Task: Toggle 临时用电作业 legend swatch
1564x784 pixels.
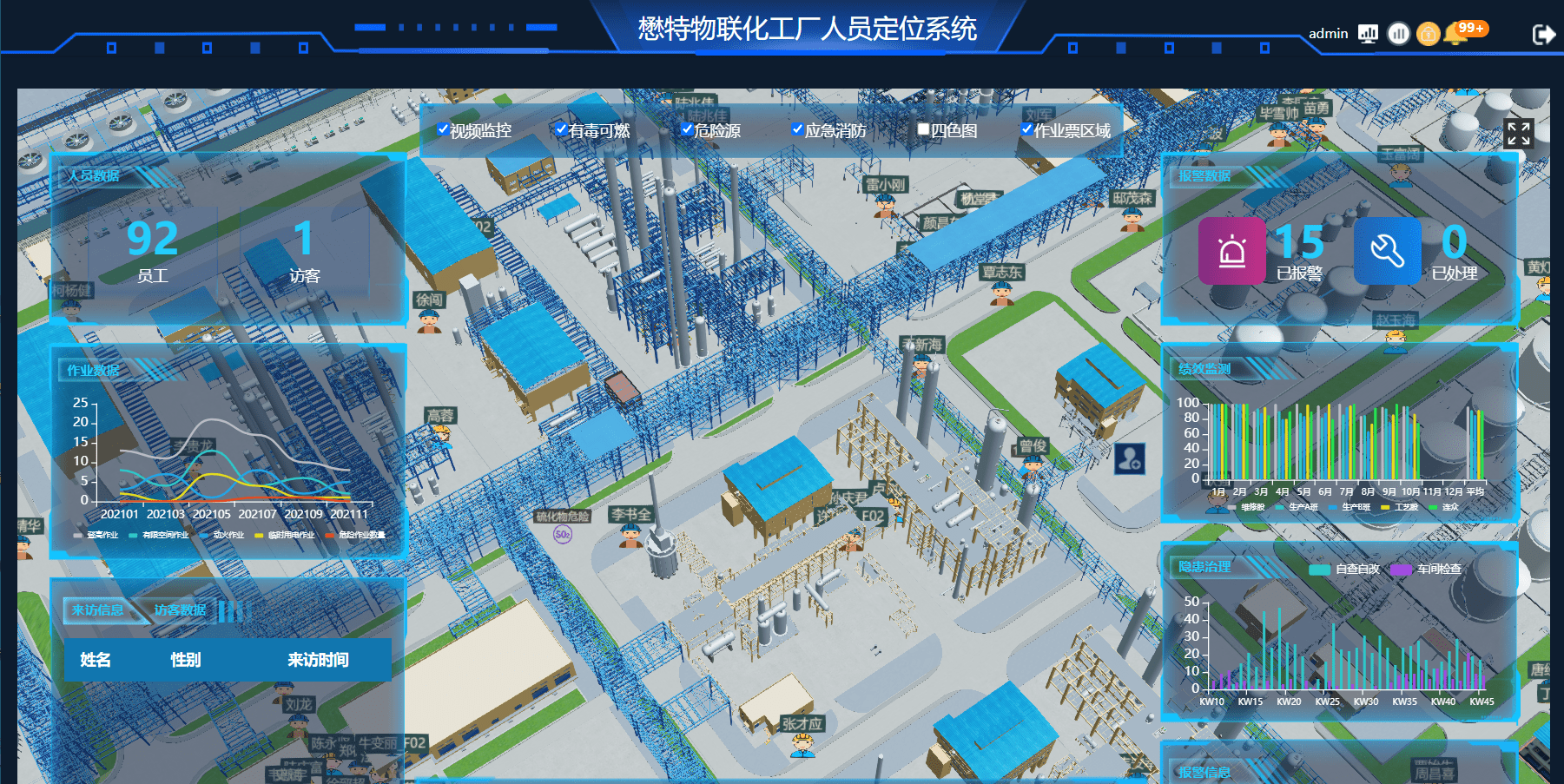Action: [259, 536]
